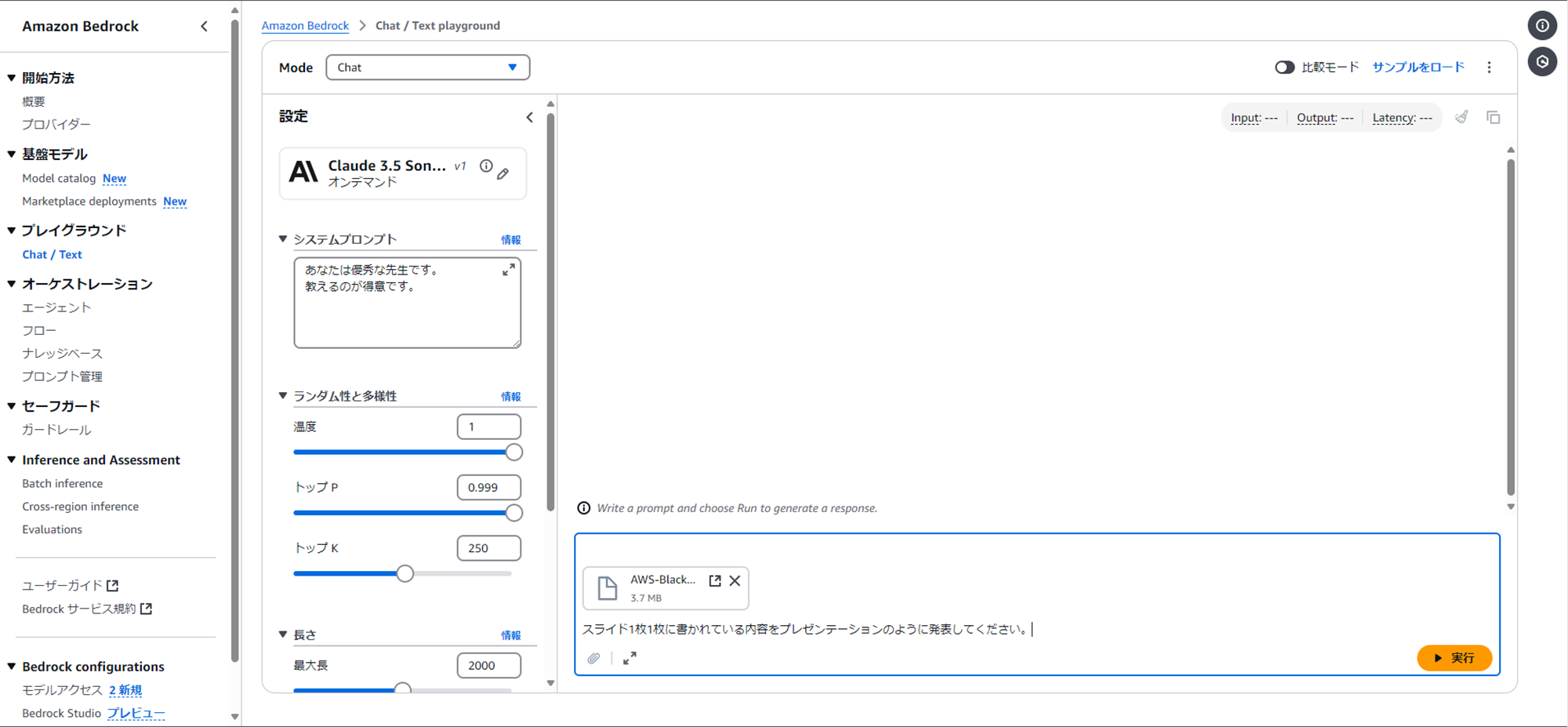This screenshot has height=727, width=1568.
Task: Open ナレッジベース in the sidebar
Action: (x=63, y=353)
